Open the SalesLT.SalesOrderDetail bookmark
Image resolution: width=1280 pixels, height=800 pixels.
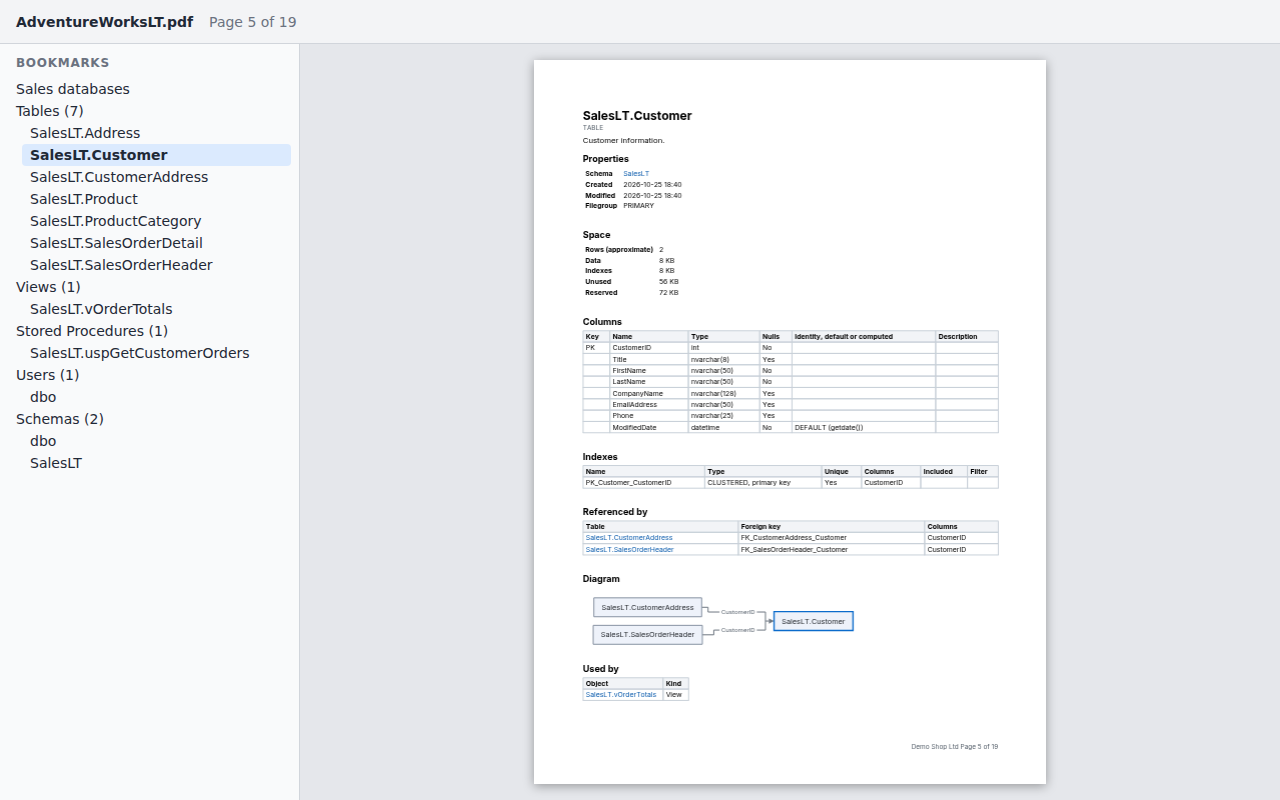116,243
